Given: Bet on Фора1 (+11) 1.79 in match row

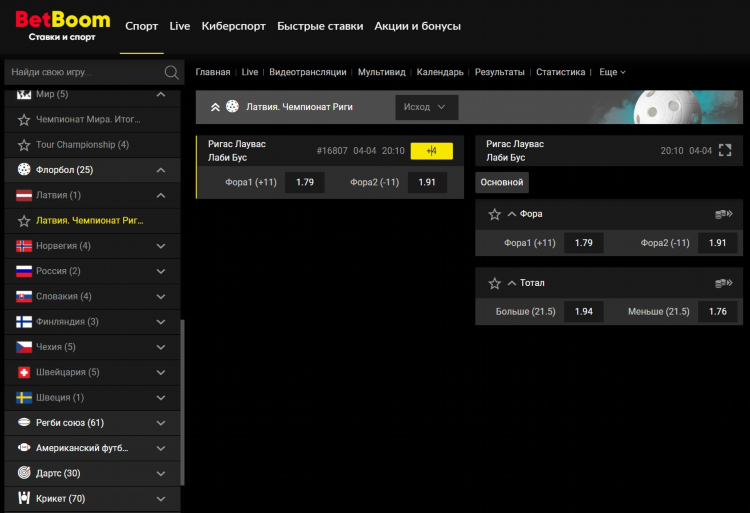Looking at the screenshot, I should pos(305,182).
